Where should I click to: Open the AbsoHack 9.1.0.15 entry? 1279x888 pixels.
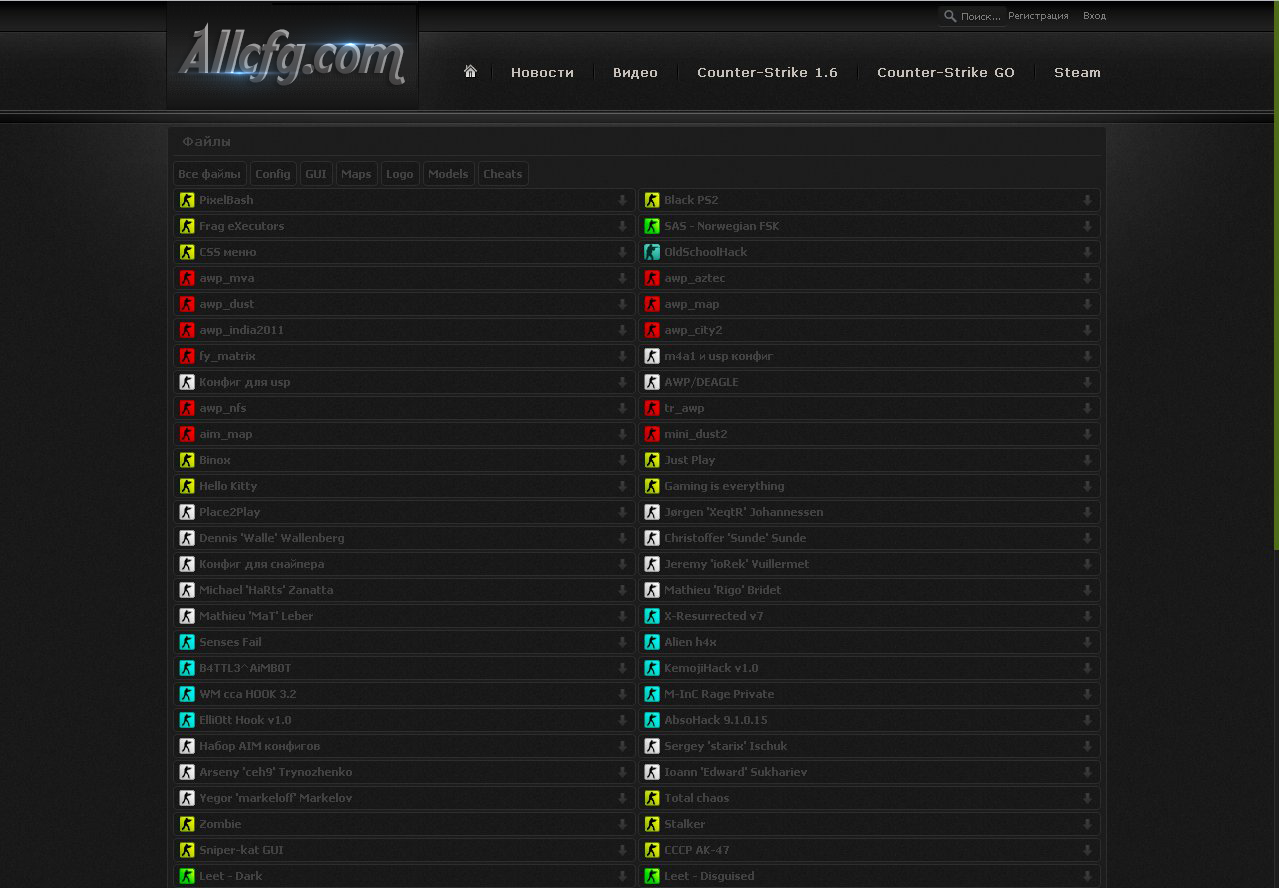(869, 720)
